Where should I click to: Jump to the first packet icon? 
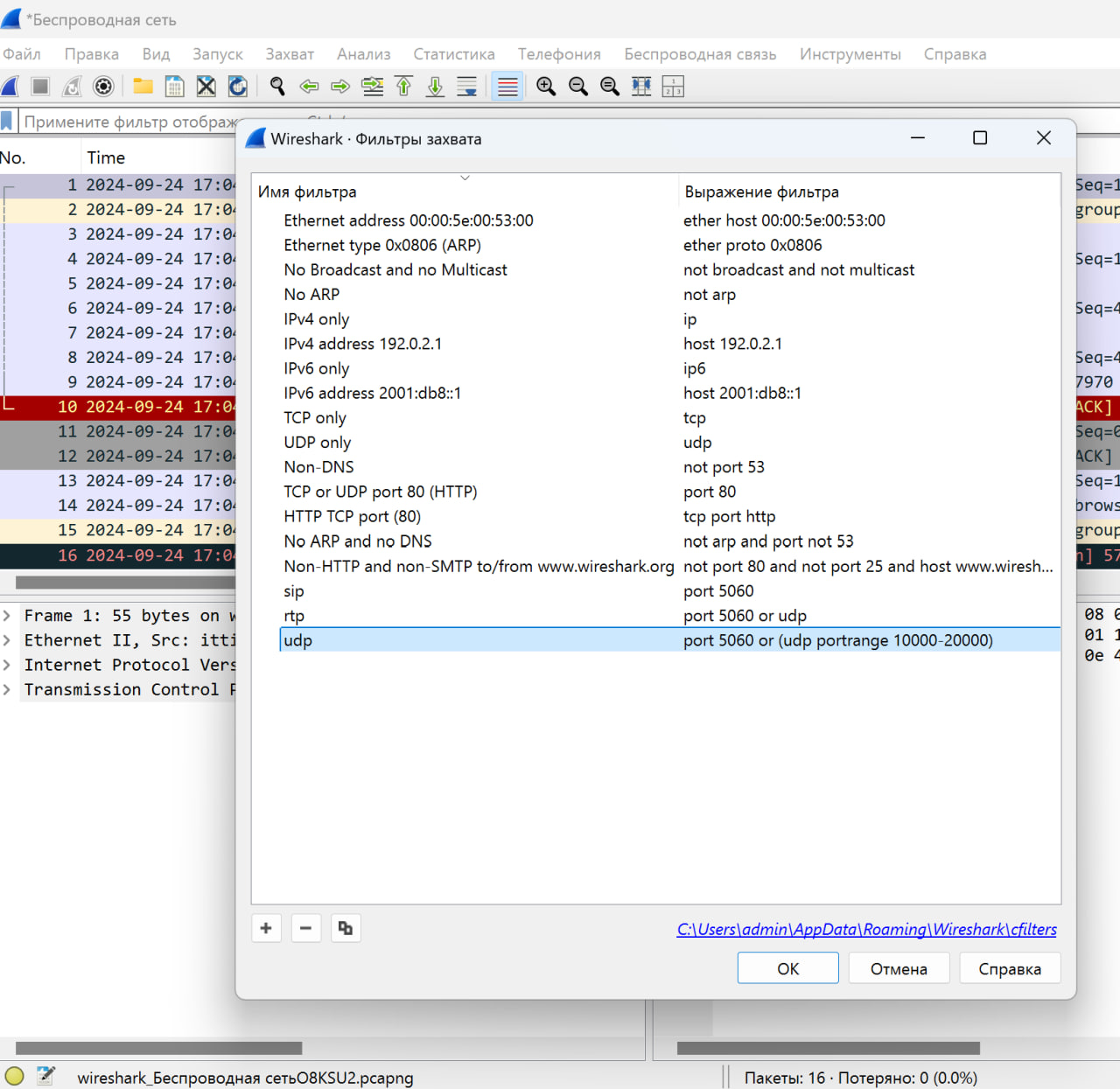[x=403, y=86]
